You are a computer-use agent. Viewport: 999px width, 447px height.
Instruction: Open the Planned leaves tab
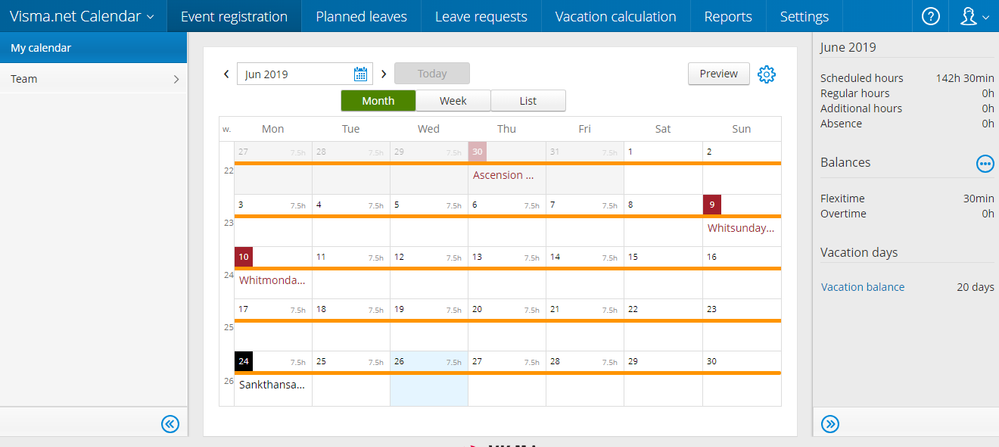click(361, 16)
